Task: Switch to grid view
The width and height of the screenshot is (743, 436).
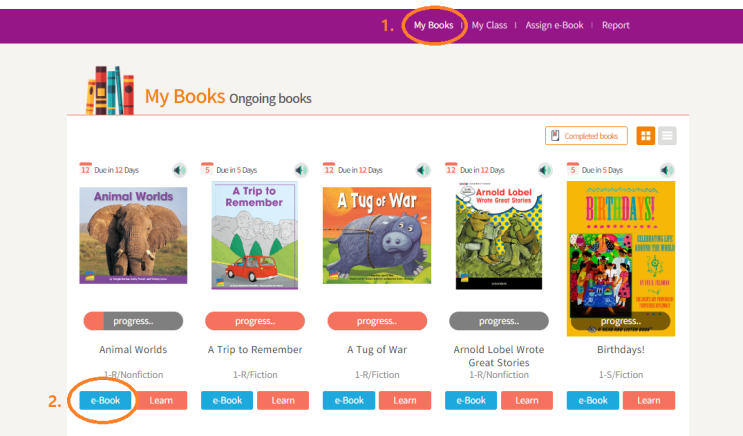Action: click(646, 136)
